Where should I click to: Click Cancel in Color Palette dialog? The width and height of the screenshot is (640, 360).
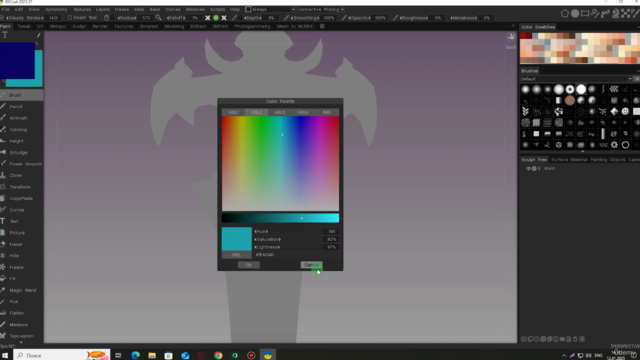click(311, 265)
